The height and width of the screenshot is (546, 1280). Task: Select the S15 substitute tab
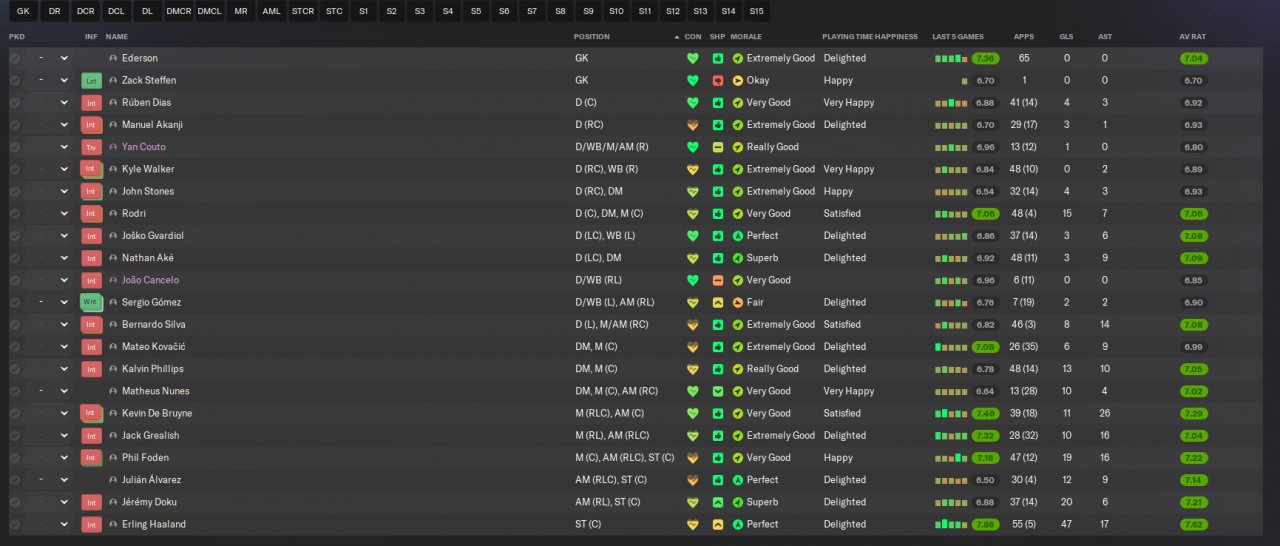coord(757,11)
